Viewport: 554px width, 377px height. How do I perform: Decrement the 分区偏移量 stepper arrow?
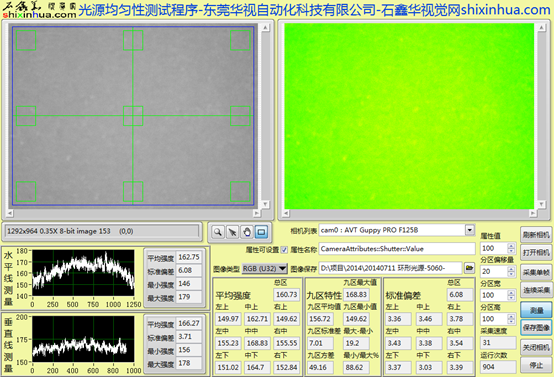coord(511,274)
